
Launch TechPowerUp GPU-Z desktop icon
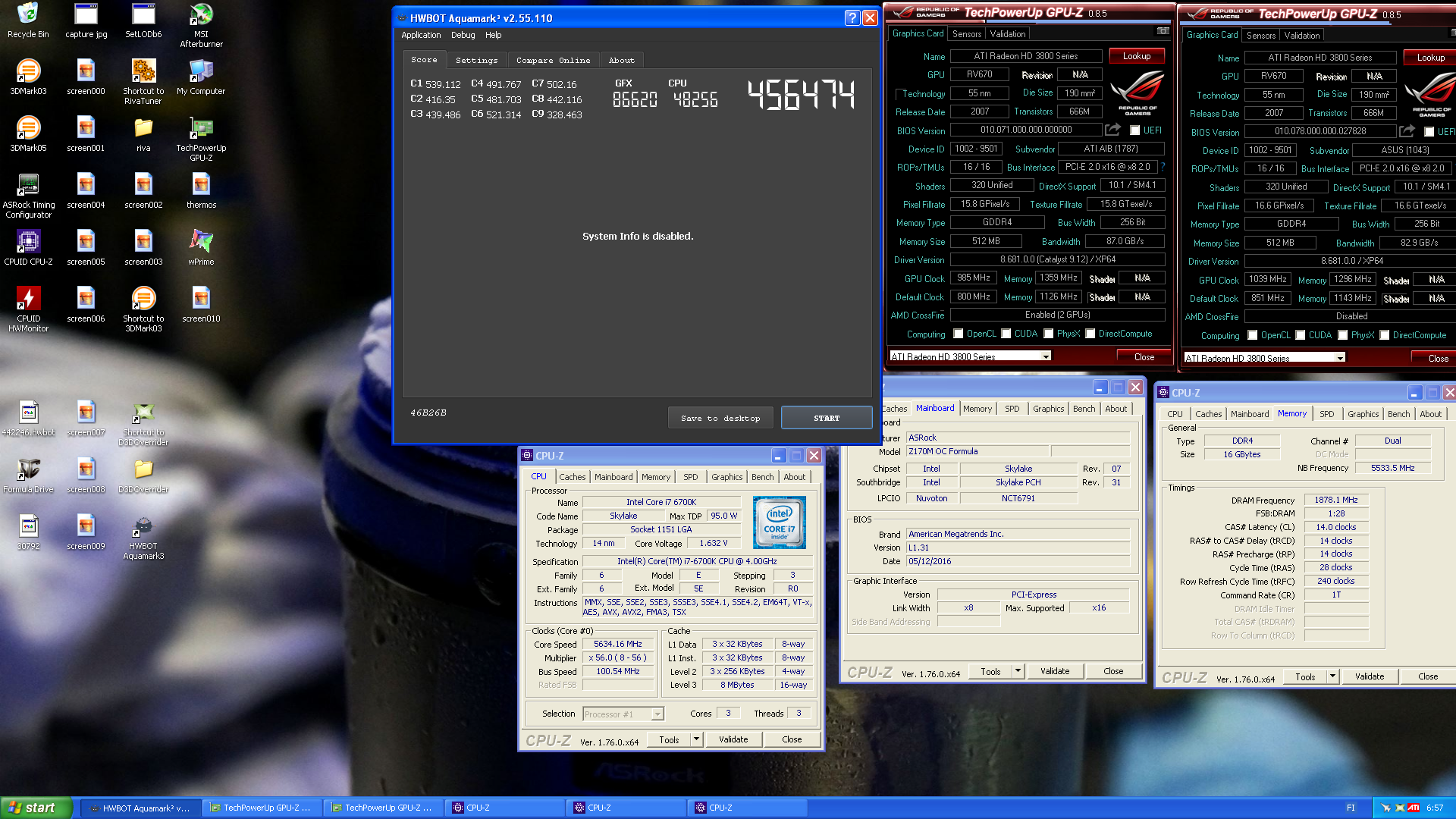201,139
